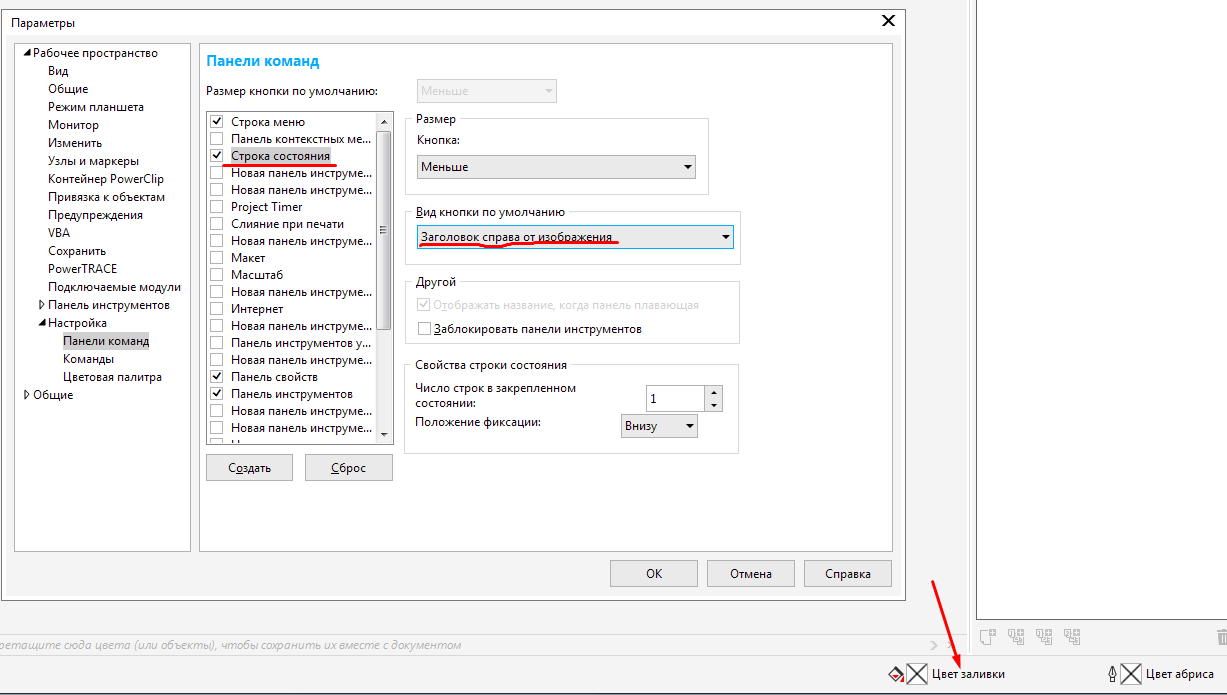Decrease Число строк with the down arrow
This screenshot has height=695, width=1227.
713,405
